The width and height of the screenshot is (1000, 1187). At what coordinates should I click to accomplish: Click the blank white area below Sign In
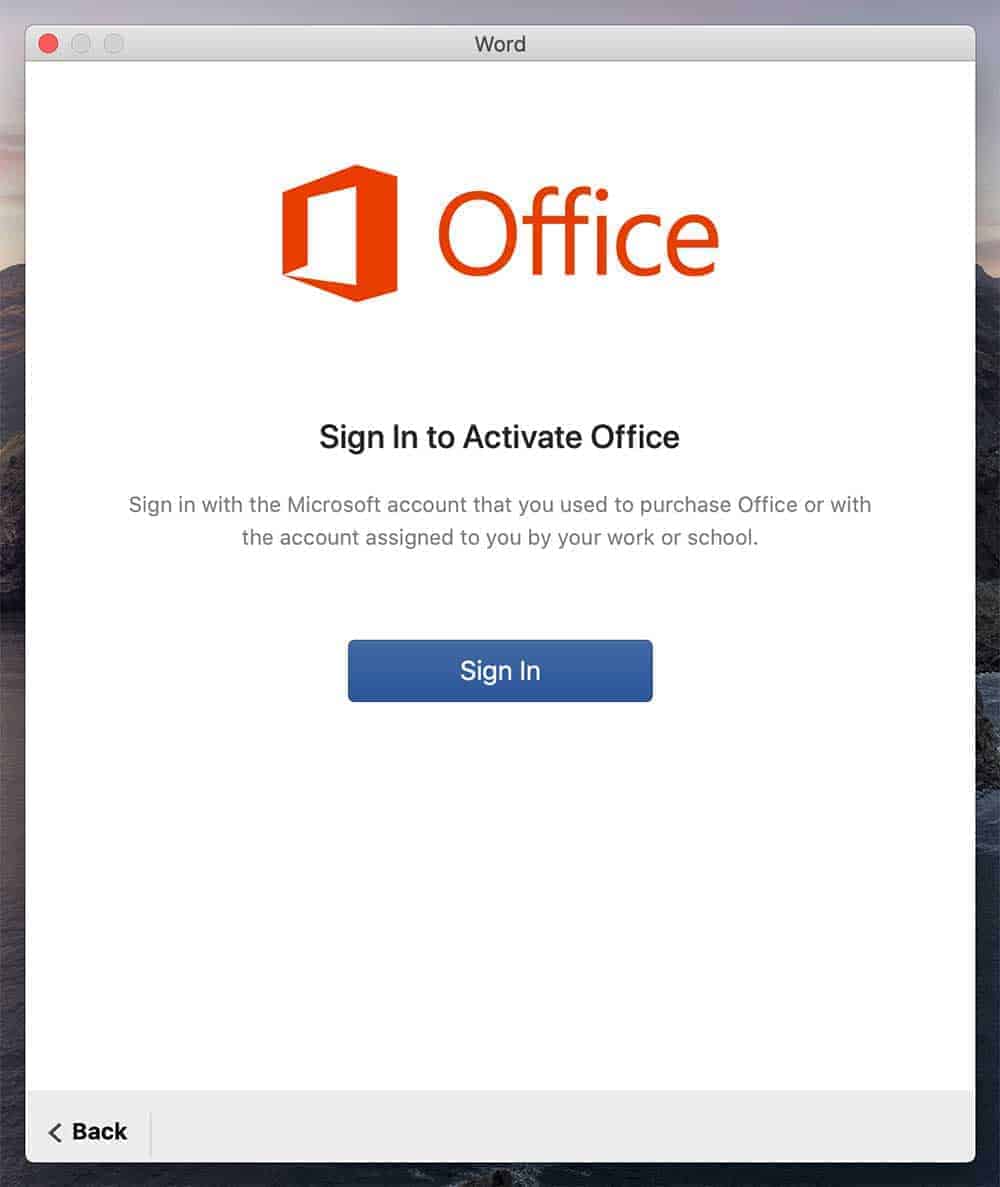tap(500, 893)
